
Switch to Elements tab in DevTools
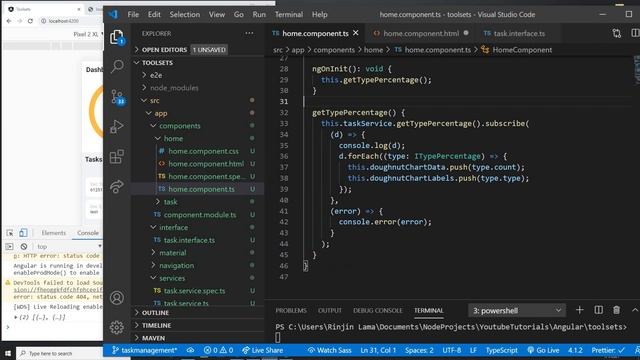point(53,233)
